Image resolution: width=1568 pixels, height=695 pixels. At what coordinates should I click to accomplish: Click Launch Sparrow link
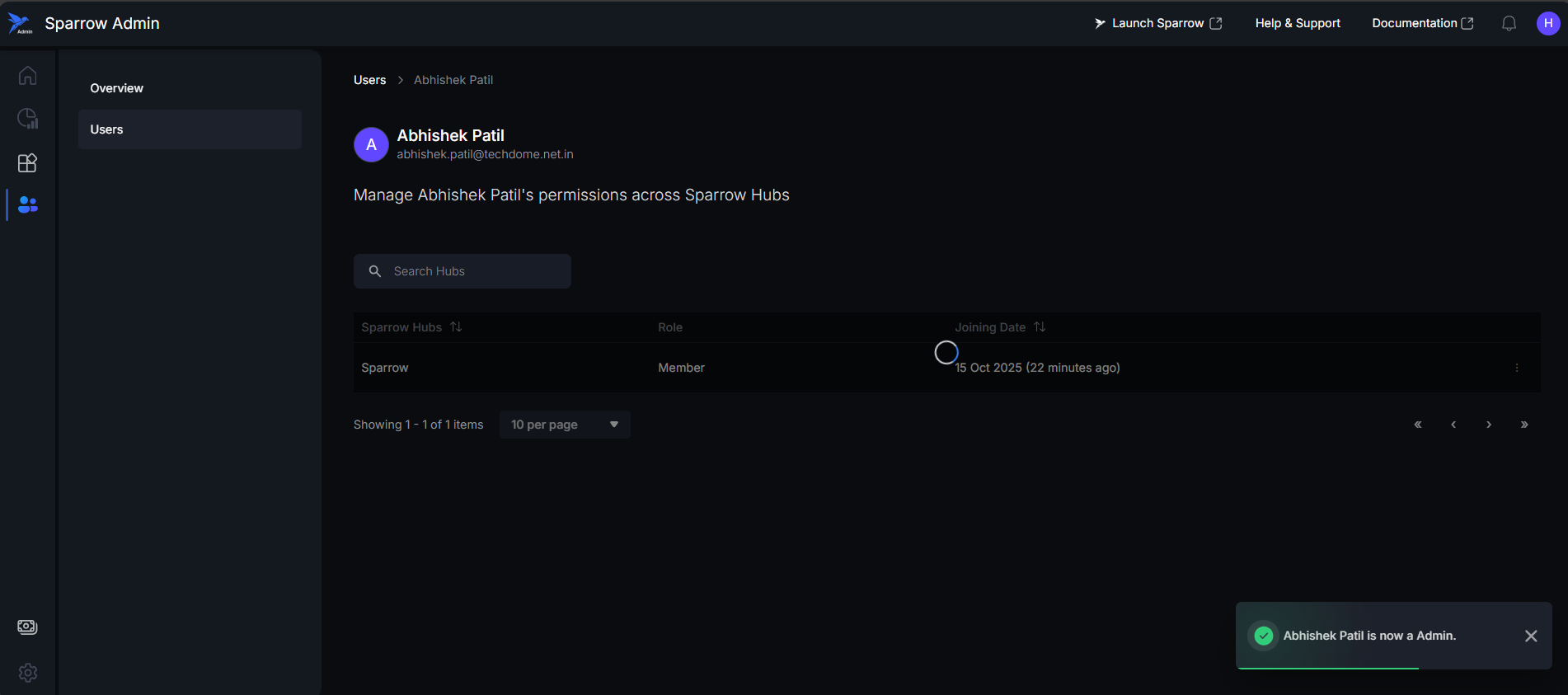pyautogui.click(x=1157, y=24)
